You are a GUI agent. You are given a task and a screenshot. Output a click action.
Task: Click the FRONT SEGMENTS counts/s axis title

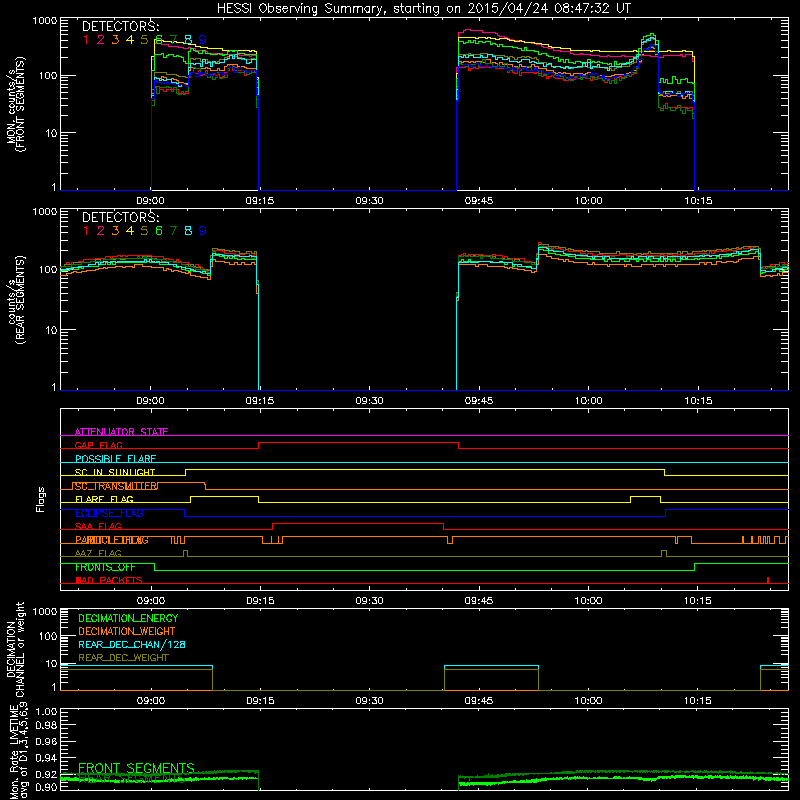(x=15, y=104)
